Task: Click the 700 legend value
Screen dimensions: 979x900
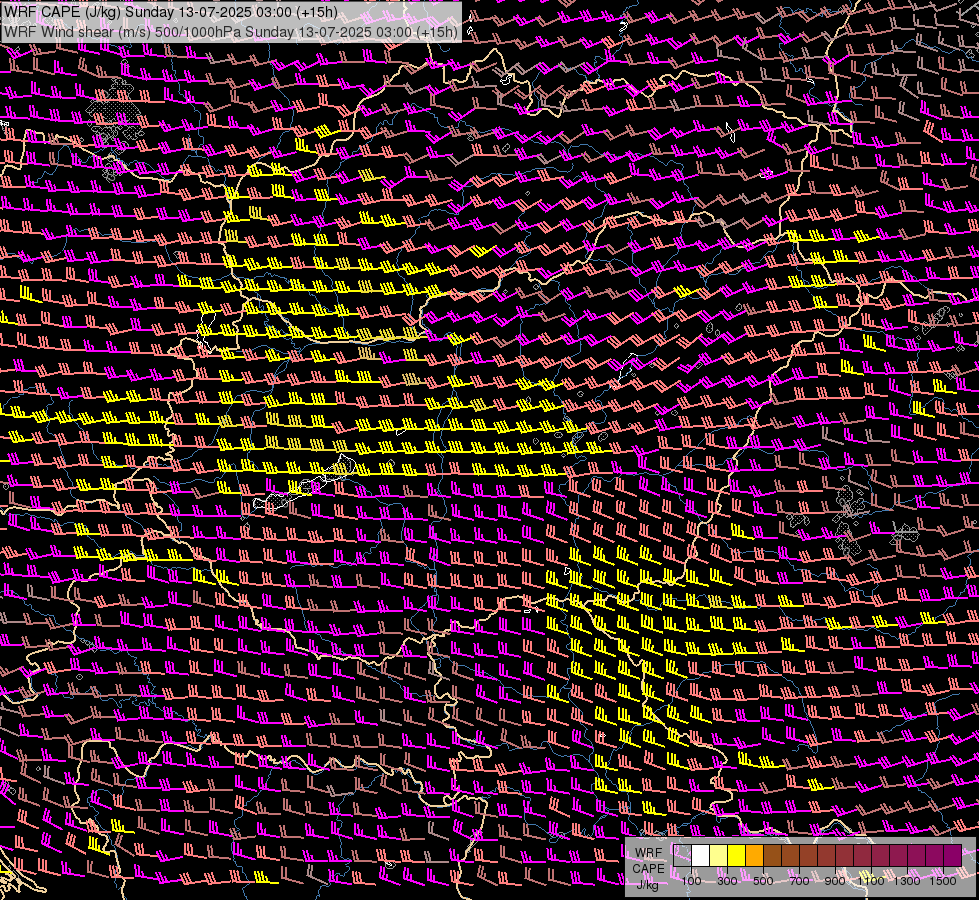Action: [x=799, y=881]
